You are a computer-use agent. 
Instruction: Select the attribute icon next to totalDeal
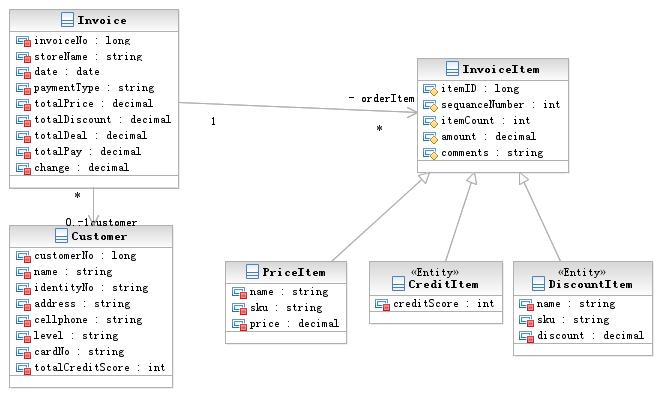click(23, 136)
